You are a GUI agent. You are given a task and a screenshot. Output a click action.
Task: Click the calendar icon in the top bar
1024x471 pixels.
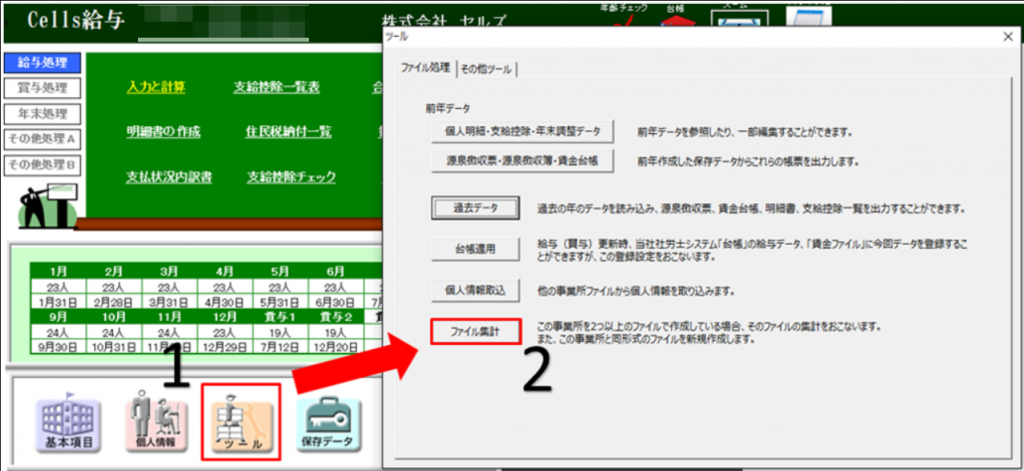coord(809,16)
